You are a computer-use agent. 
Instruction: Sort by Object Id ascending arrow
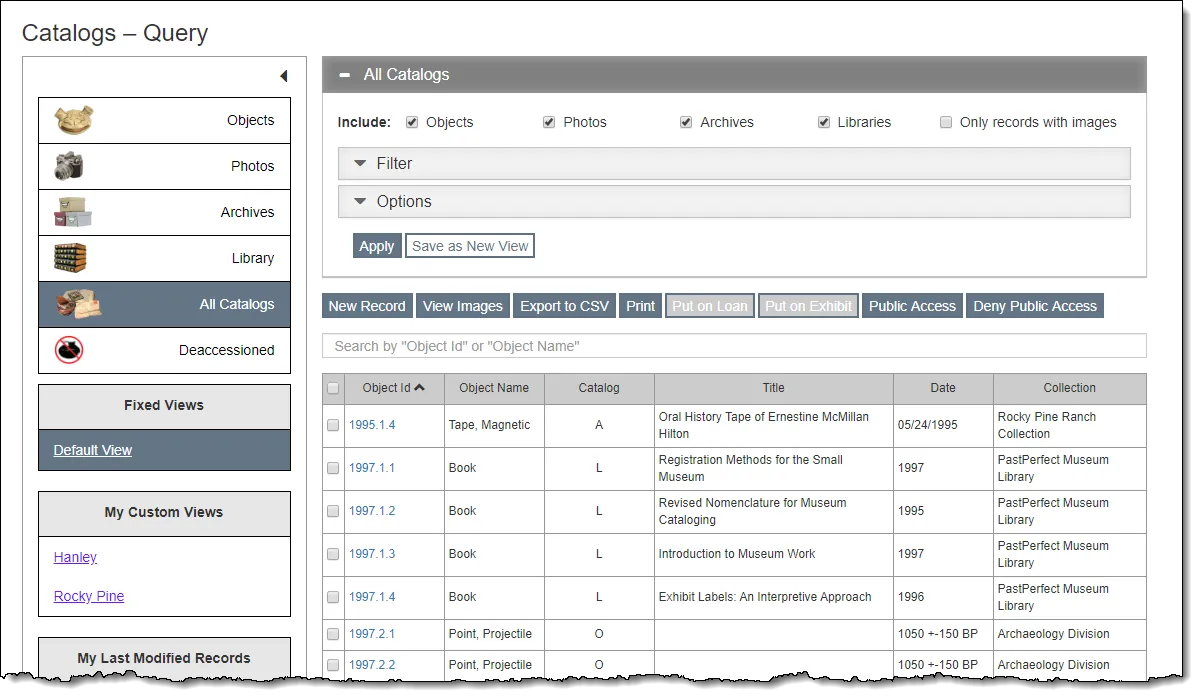(x=419, y=387)
